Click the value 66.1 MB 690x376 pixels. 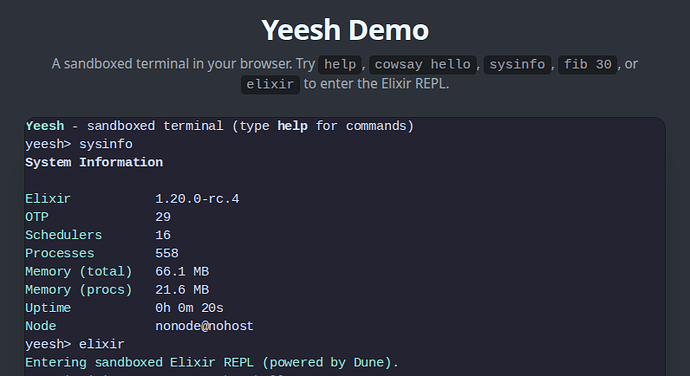click(x=182, y=272)
